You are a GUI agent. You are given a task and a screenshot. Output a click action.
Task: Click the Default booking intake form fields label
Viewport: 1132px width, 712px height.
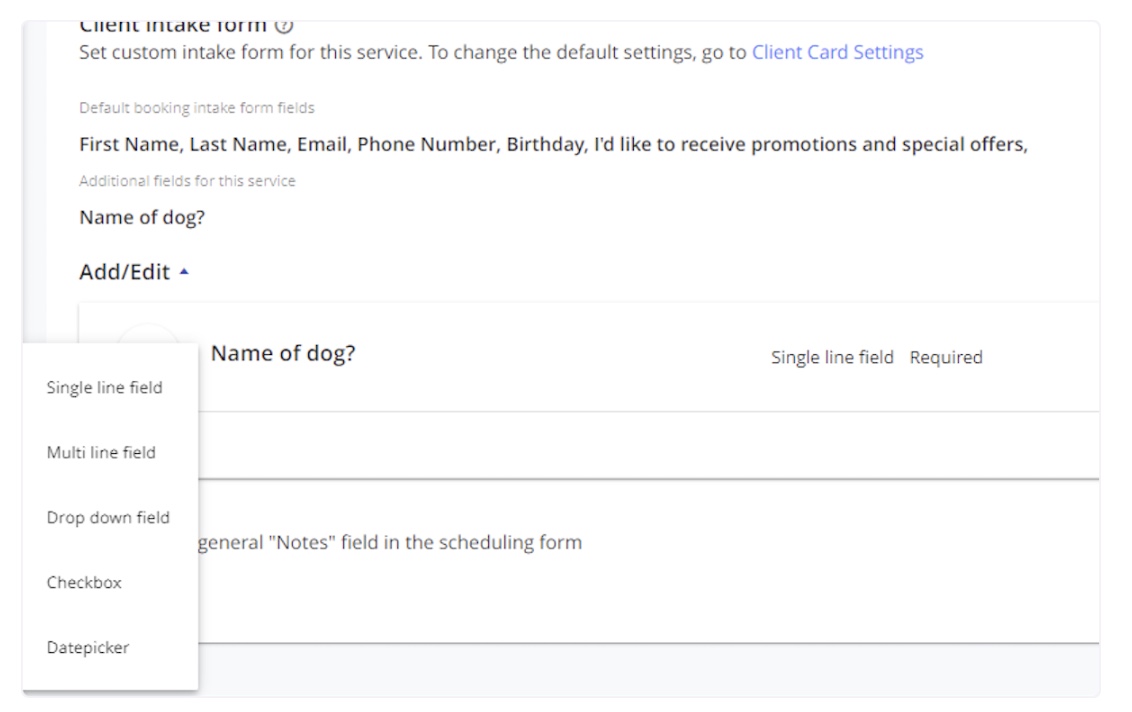tap(197, 108)
